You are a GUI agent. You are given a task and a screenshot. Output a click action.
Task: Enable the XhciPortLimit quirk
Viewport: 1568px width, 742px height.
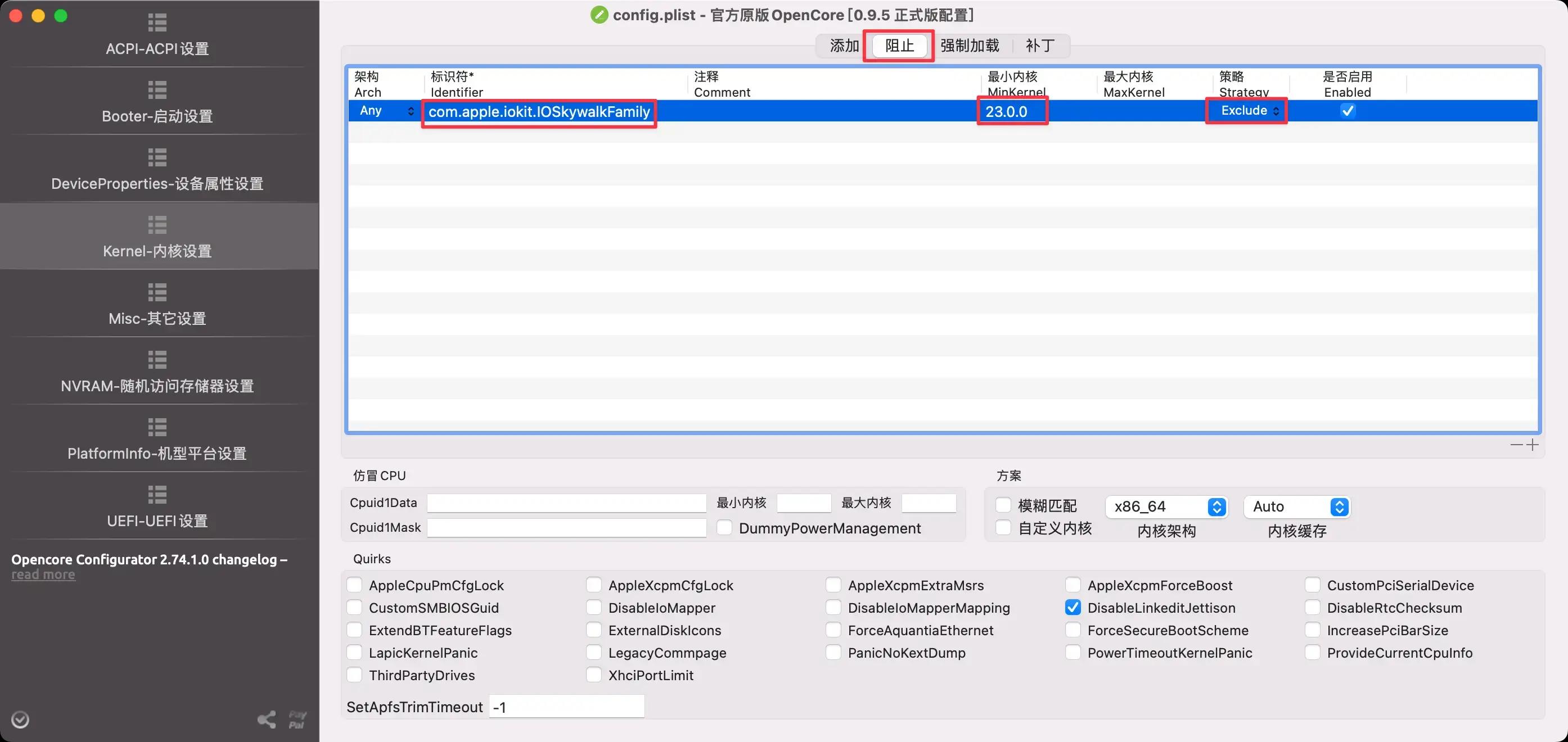pyautogui.click(x=593, y=675)
